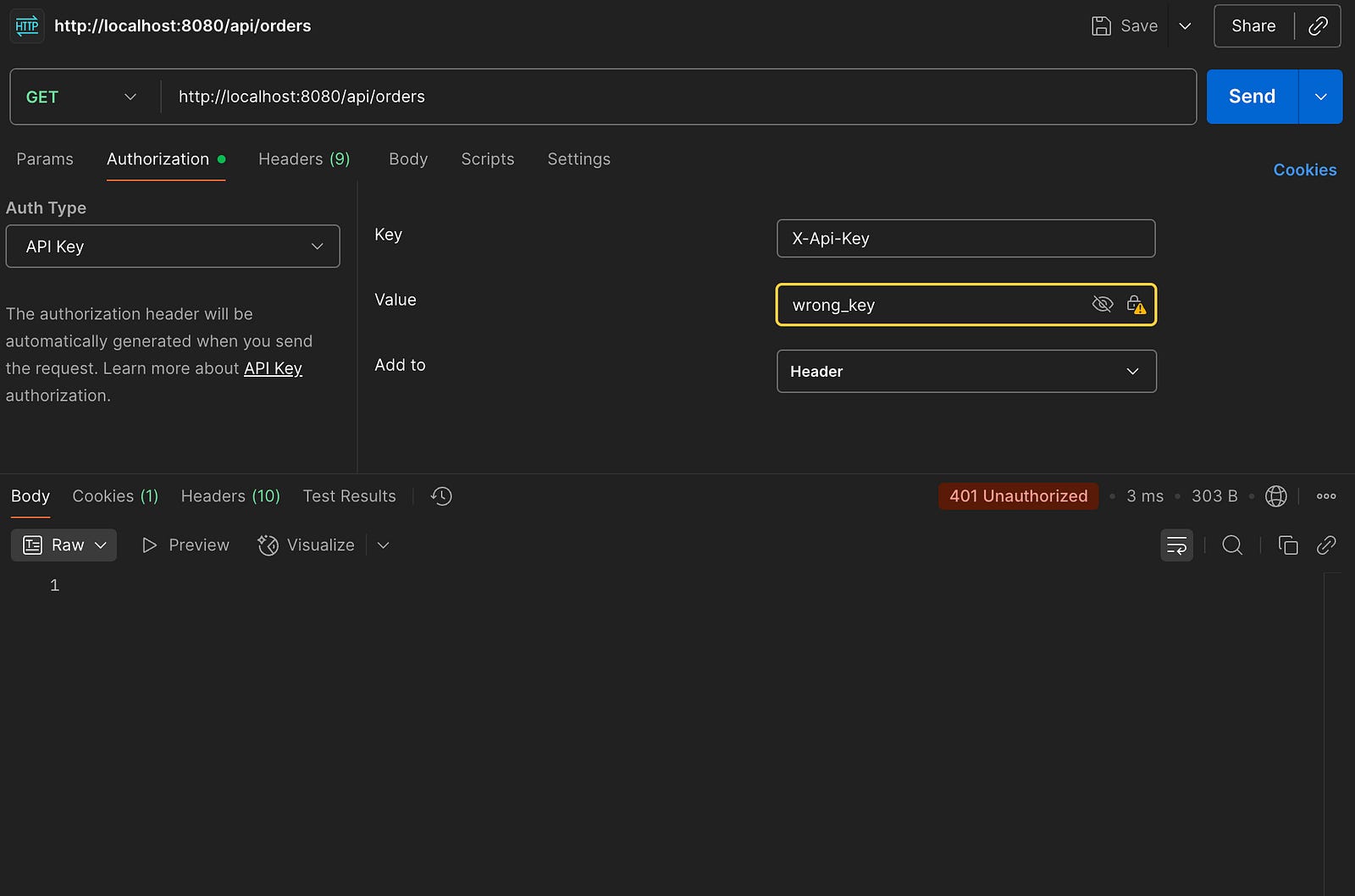
Task: Open response history clock icon
Action: pos(441,496)
